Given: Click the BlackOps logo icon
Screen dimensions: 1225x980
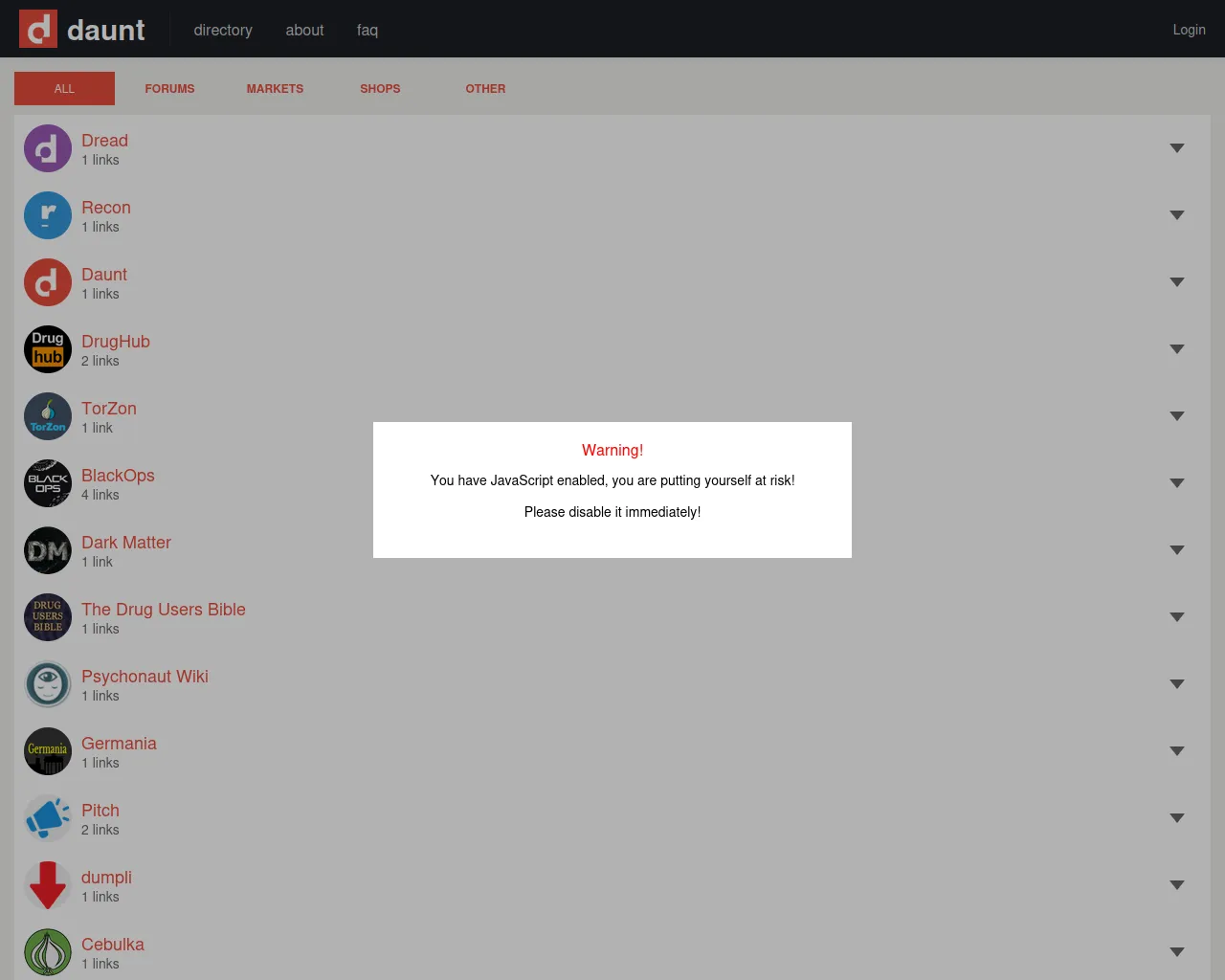Looking at the screenshot, I should tap(48, 483).
